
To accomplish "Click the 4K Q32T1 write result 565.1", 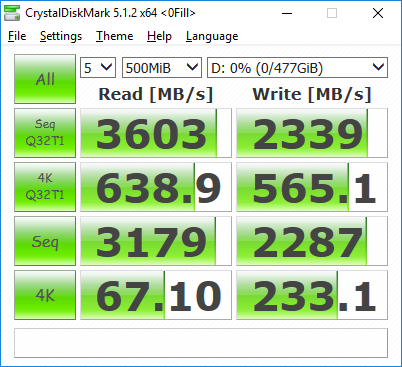I will (x=312, y=187).
